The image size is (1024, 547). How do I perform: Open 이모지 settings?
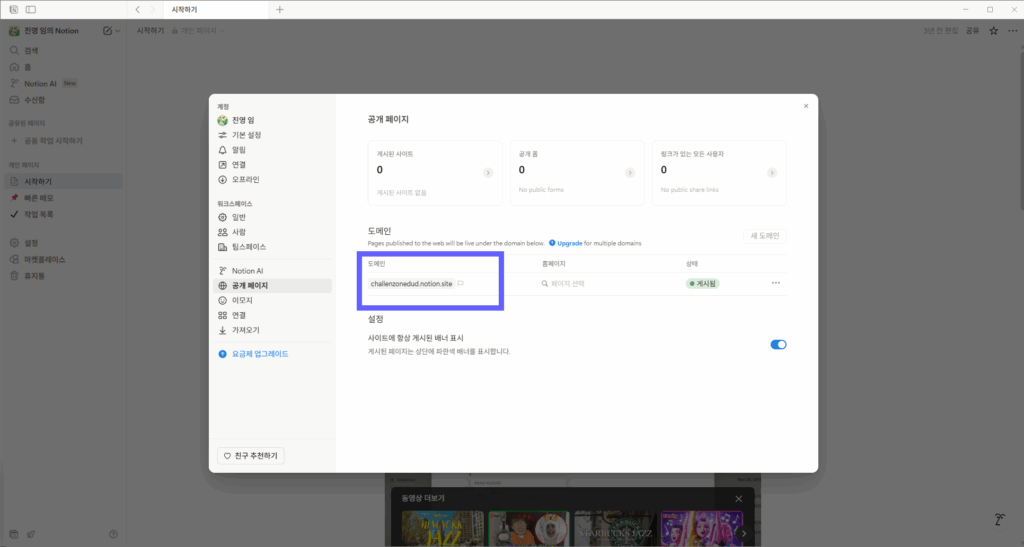click(x=272, y=301)
